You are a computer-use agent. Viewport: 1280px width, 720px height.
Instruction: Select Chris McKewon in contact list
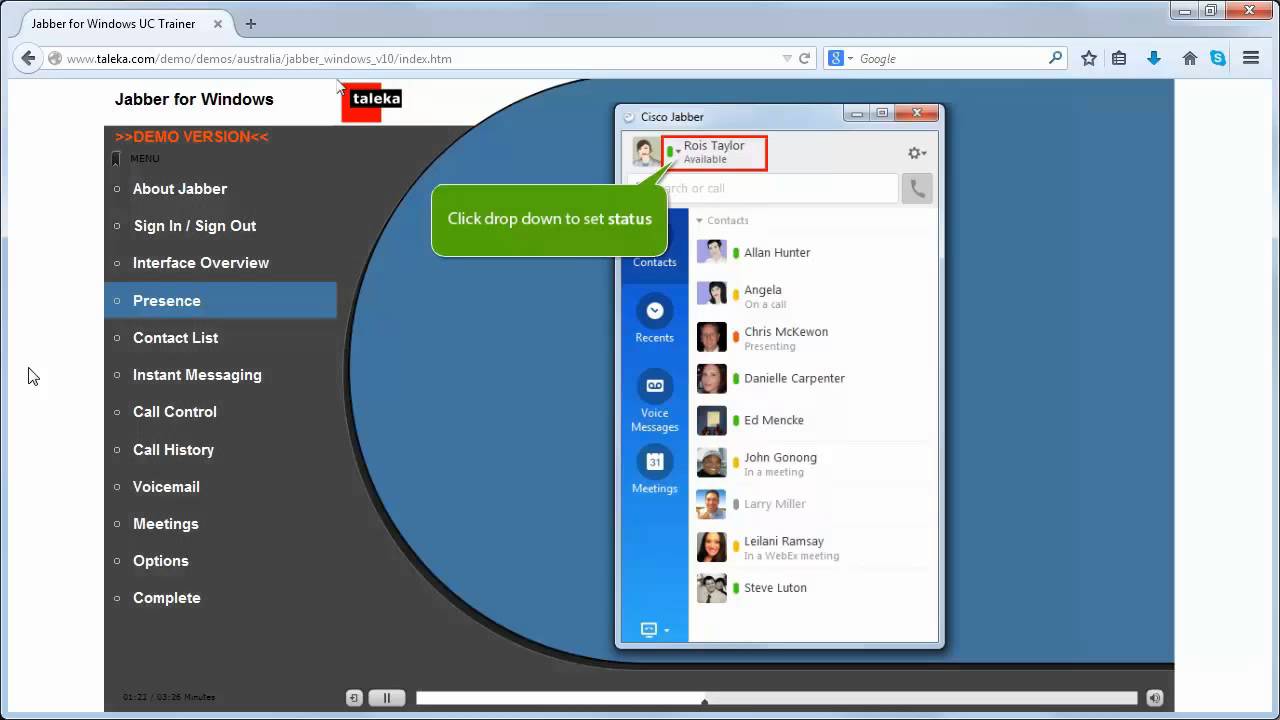tap(813, 337)
